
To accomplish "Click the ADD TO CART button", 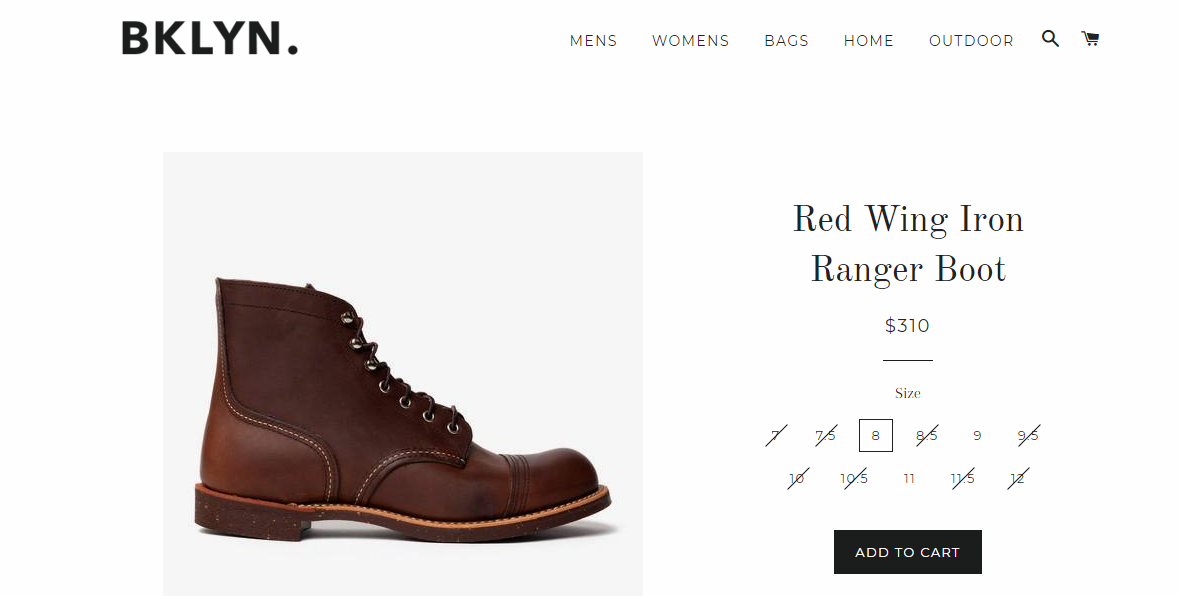I will tap(908, 552).
